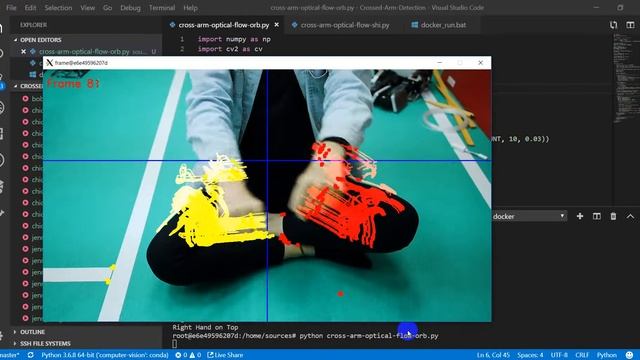640x360 pixels.
Task: Click the EXPLORER panel title
Action: click(33, 25)
